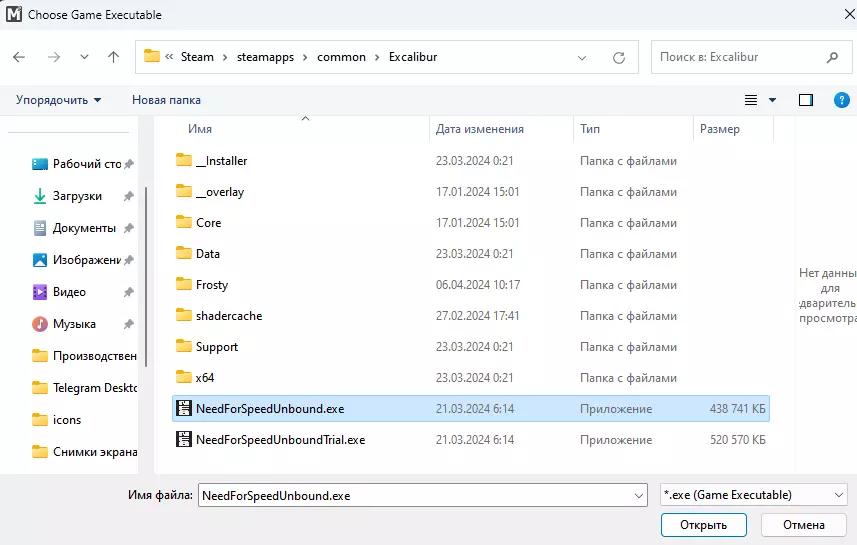Expand the file name dropdown arrow
The height and width of the screenshot is (545, 857).
click(638, 496)
